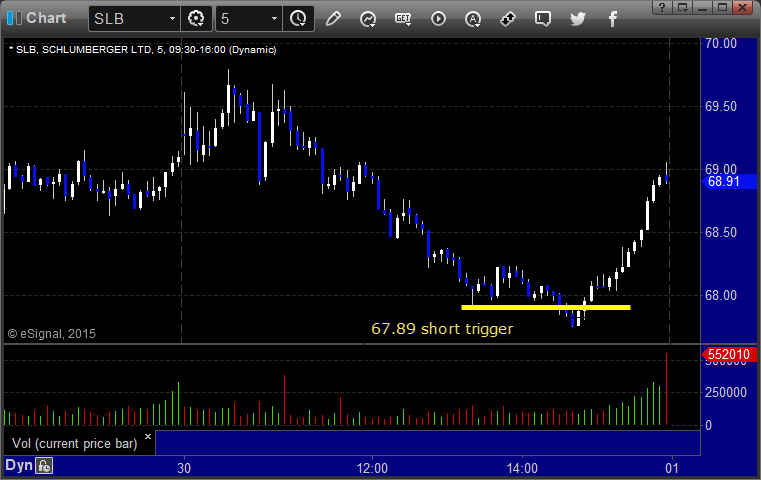The width and height of the screenshot is (761, 480).
Task: Click the pop-out window icon
Action: 682,7
